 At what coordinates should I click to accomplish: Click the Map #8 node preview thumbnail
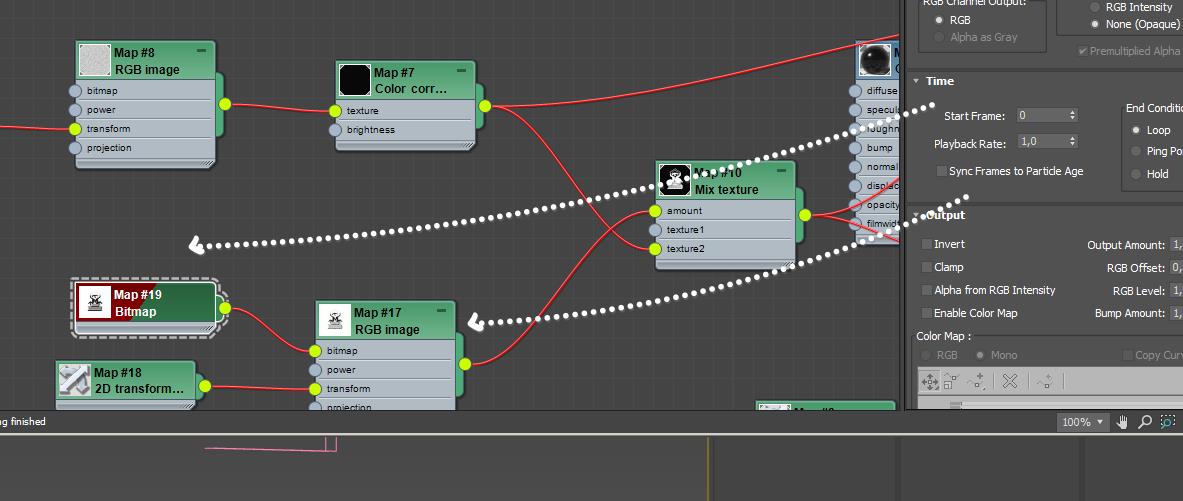point(95,60)
